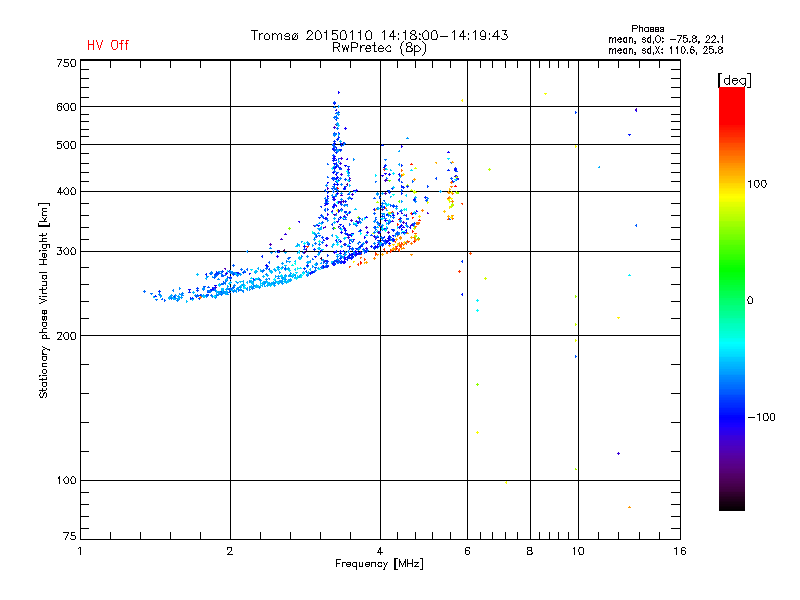Screen dimensions: 800x600
Task: Click the y-axis '300' tick label
Action: point(66,252)
